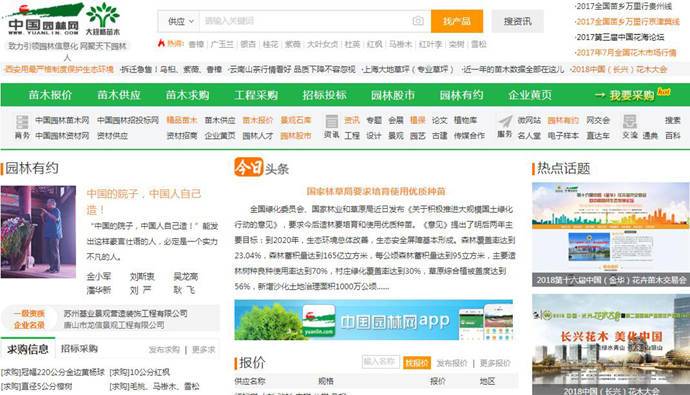Open headline 国家林草局要求培育使用优质种苗
Viewport: 690px width, 395px height.
[x=376, y=191]
